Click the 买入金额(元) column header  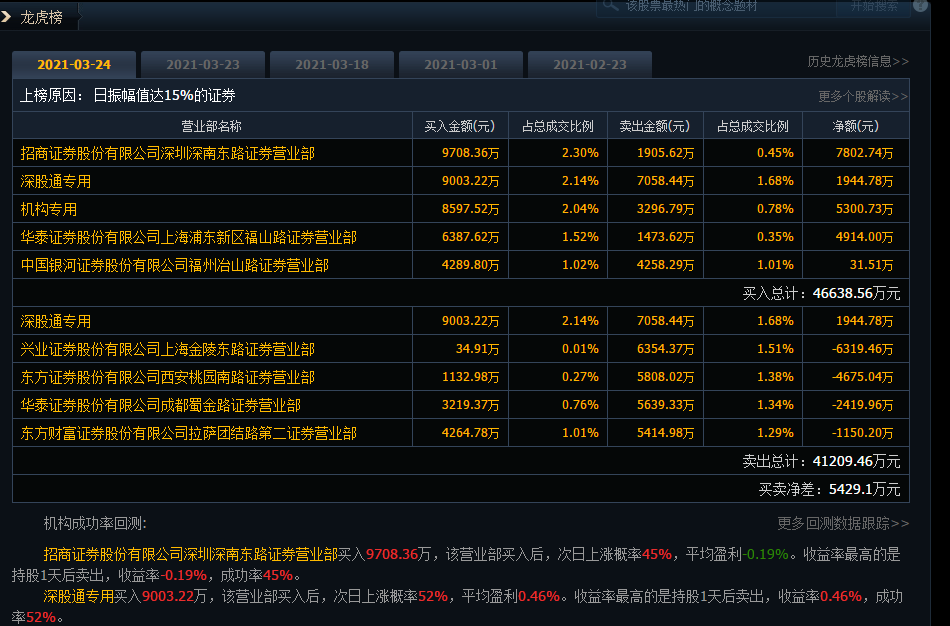pyautogui.click(x=460, y=126)
